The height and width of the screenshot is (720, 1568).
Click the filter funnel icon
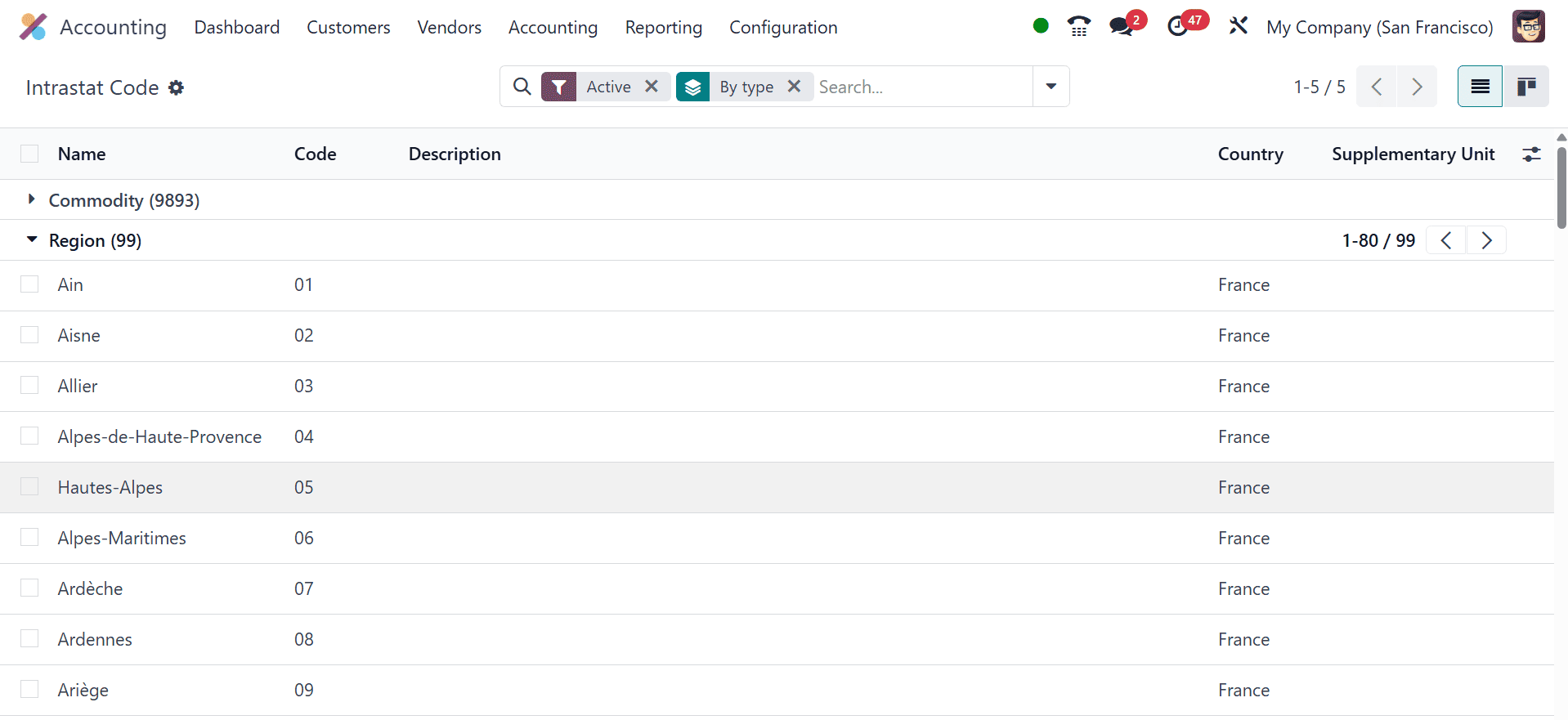click(x=559, y=87)
